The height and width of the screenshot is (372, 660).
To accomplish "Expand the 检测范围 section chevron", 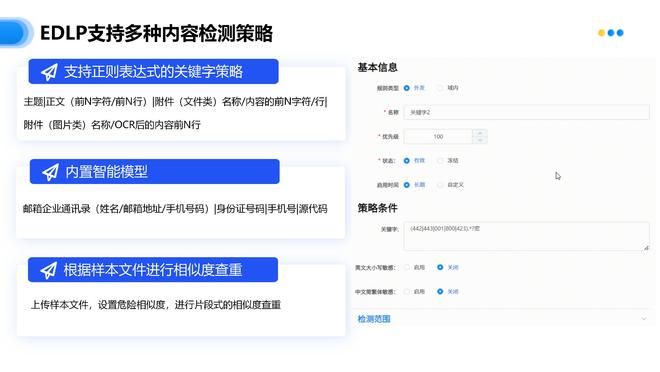I will coord(644,319).
